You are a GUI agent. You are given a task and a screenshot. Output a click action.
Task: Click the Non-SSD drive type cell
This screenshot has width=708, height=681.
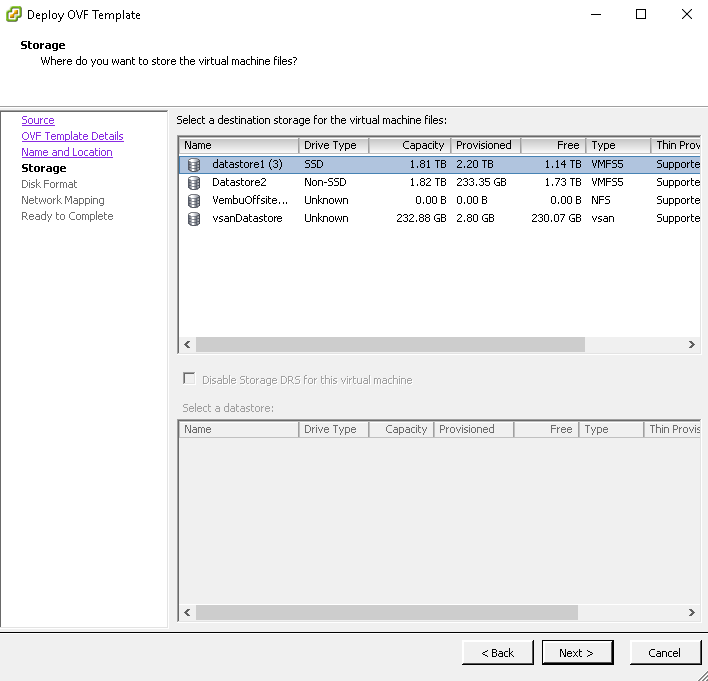click(325, 182)
